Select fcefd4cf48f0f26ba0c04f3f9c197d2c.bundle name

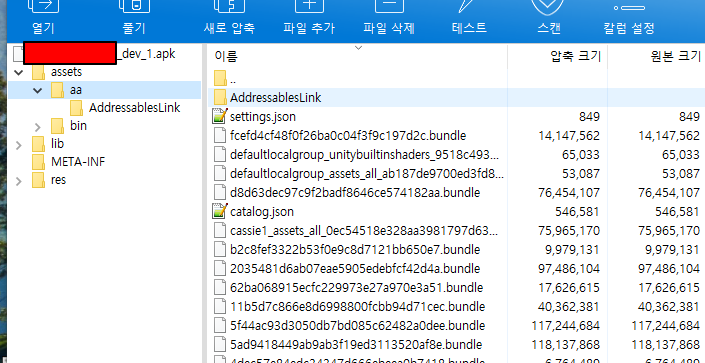click(348, 135)
